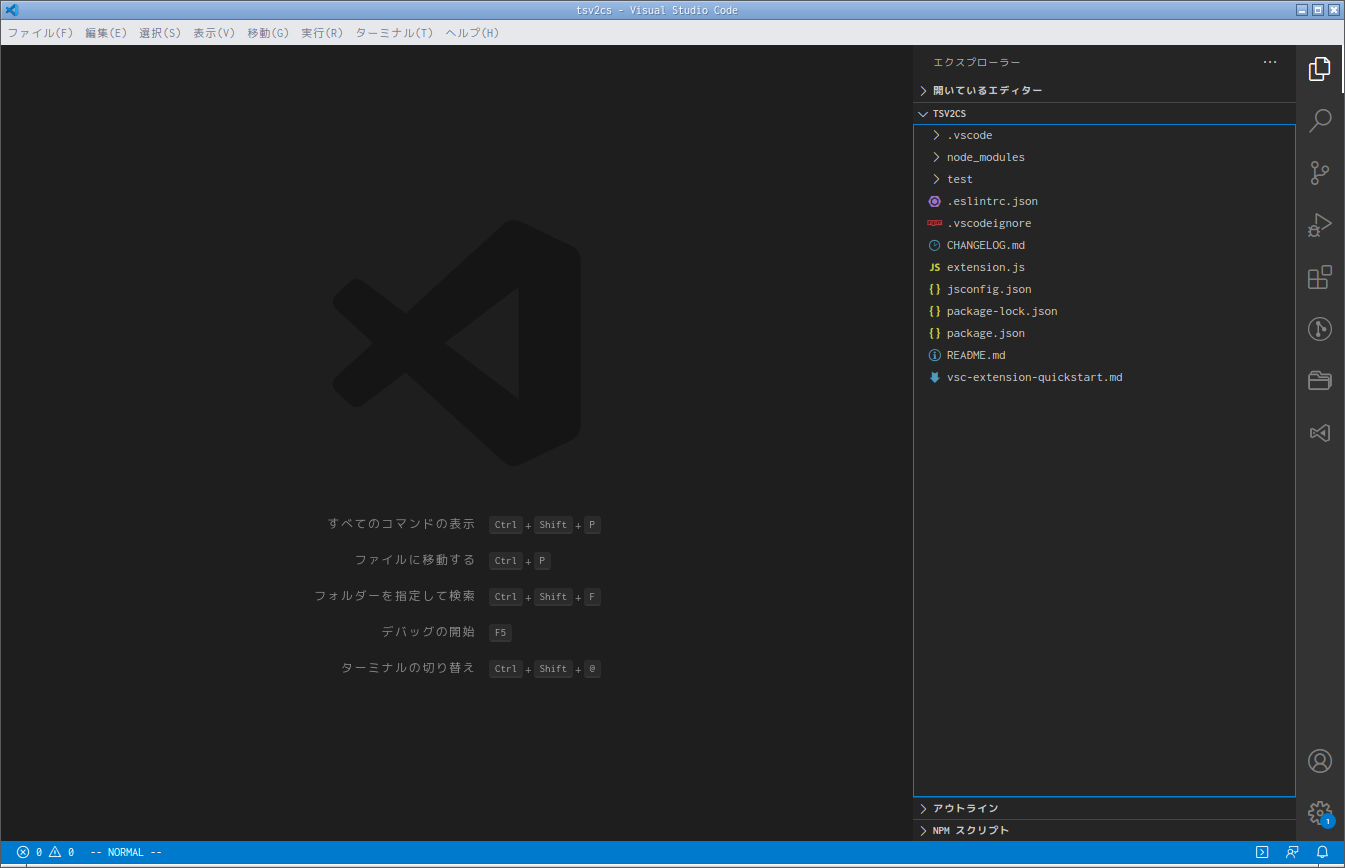Click the notification bell in the status bar

(1322, 852)
